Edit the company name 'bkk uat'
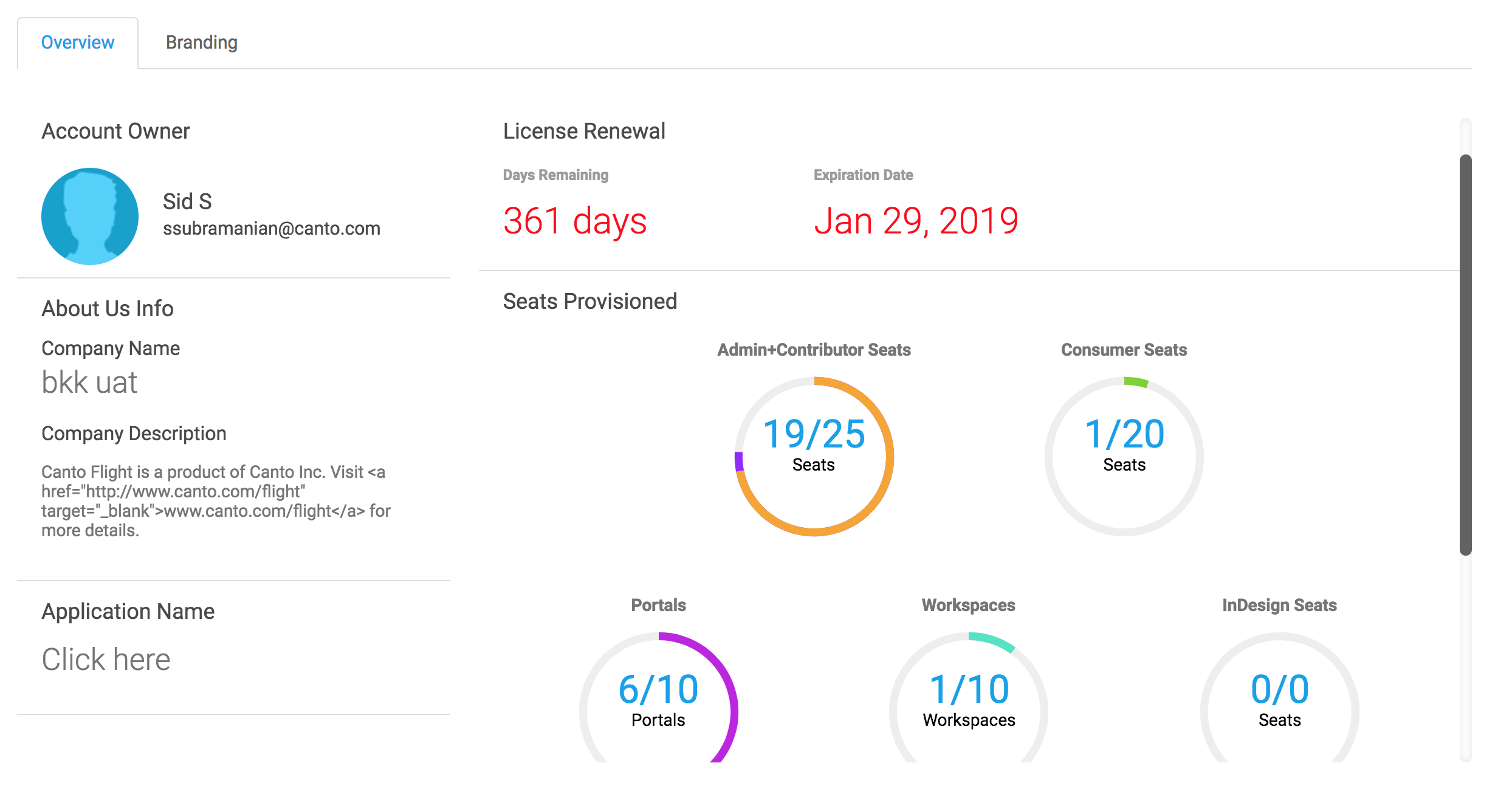The image size is (1512, 805). [89, 382]
